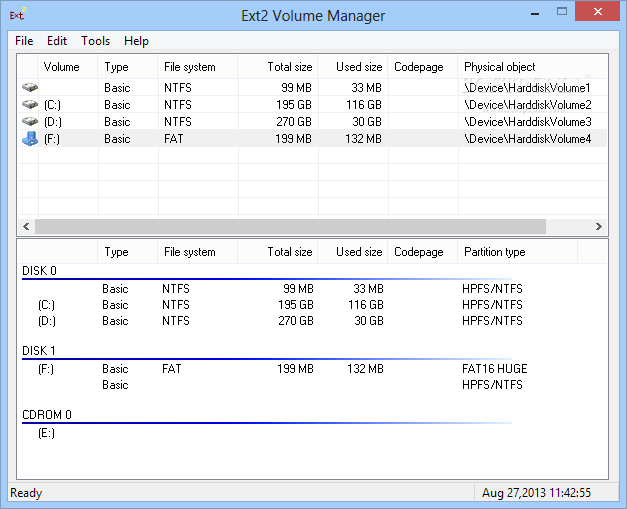
Task: Click the Ready status text
Action: tap(26, 493)
